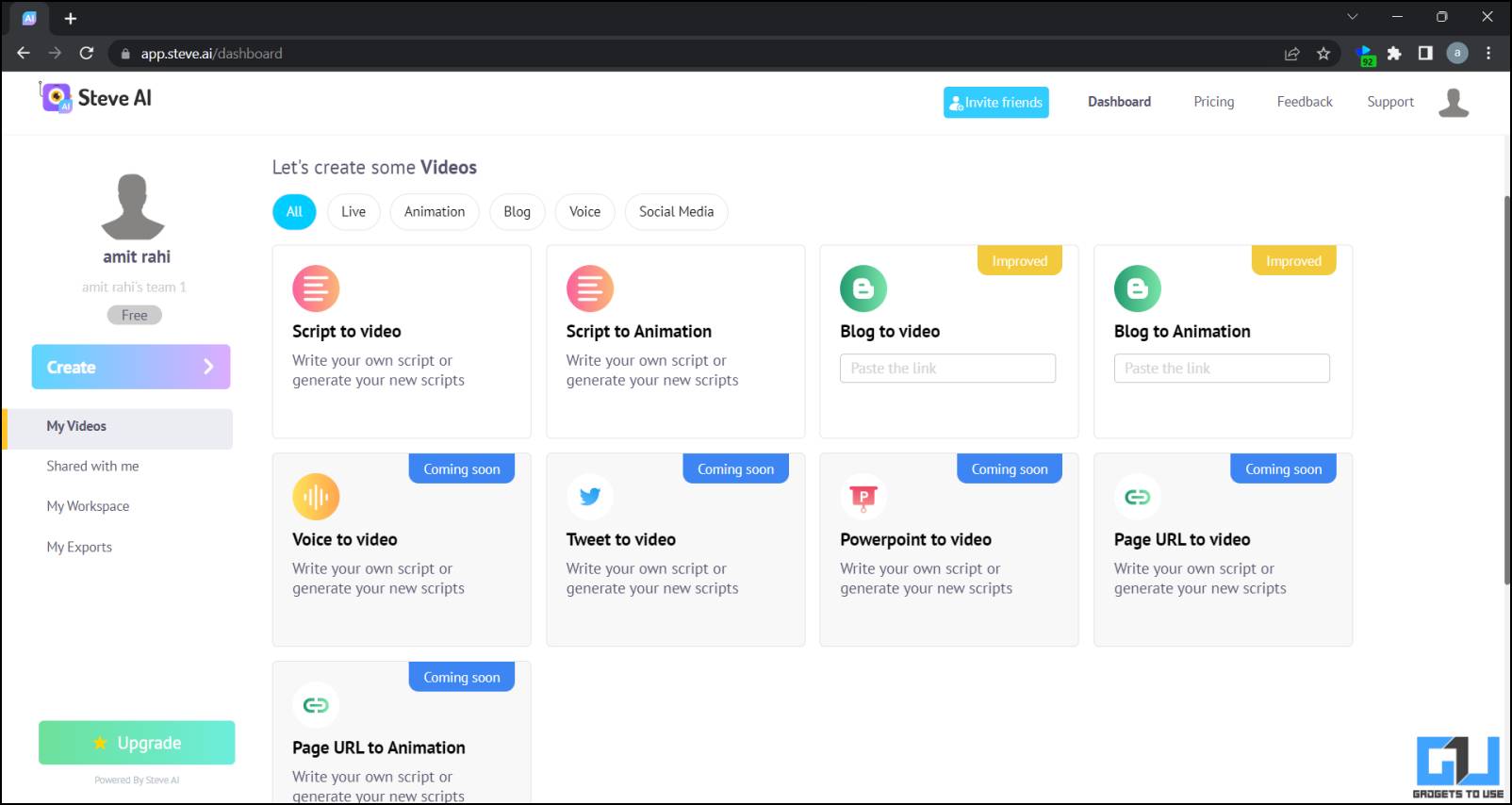
Task: Click the sidebar profile avatar picture
Action: (x=133, y=206)
